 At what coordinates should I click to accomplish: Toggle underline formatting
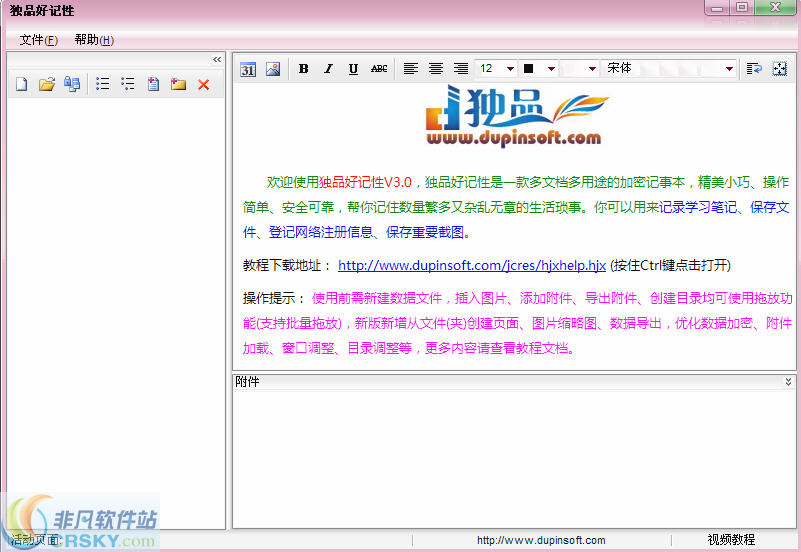pyautogui.click(x=353, y=68)
